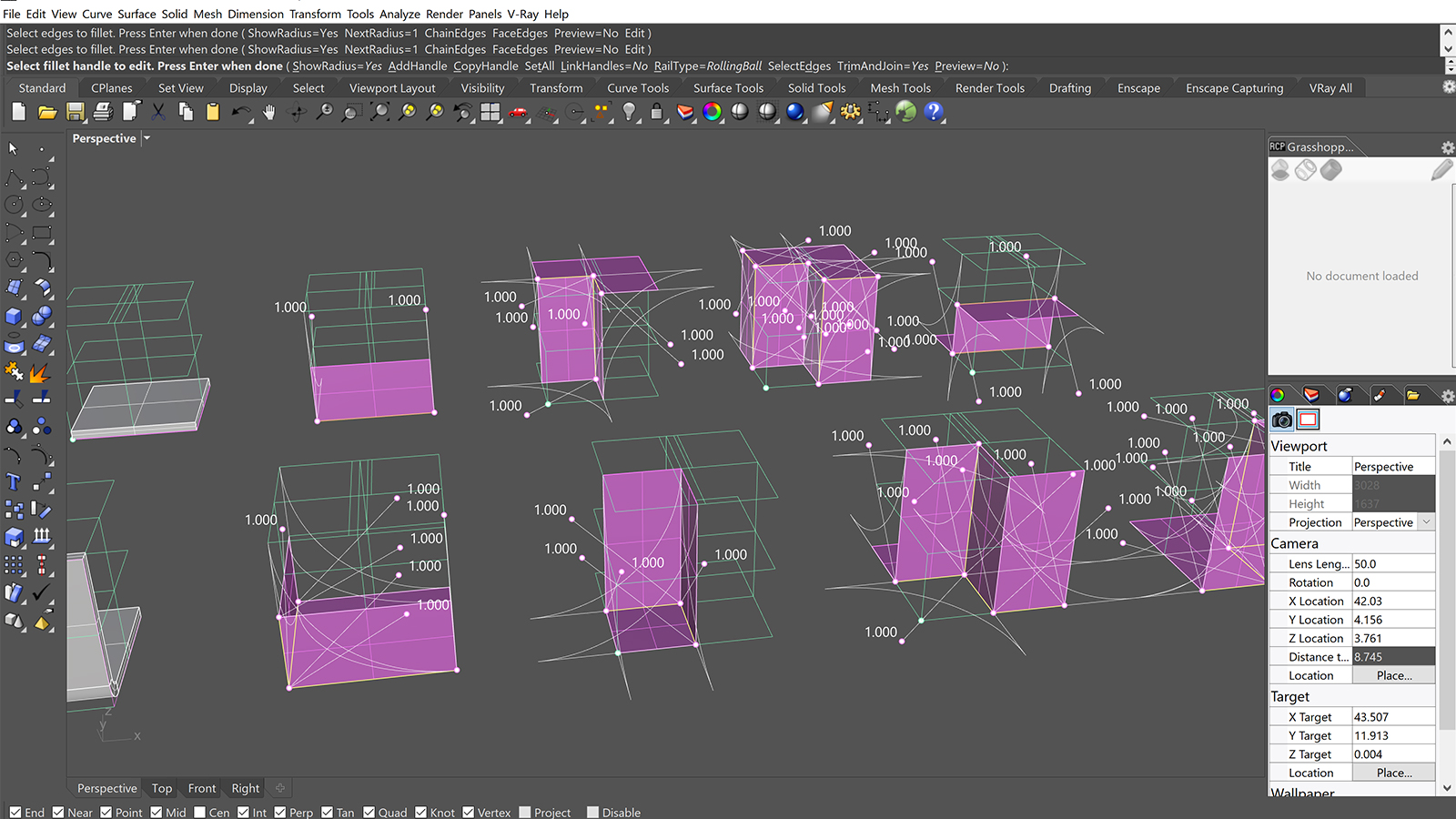Click the Options gear icon in toolbar

click(851, 112)
